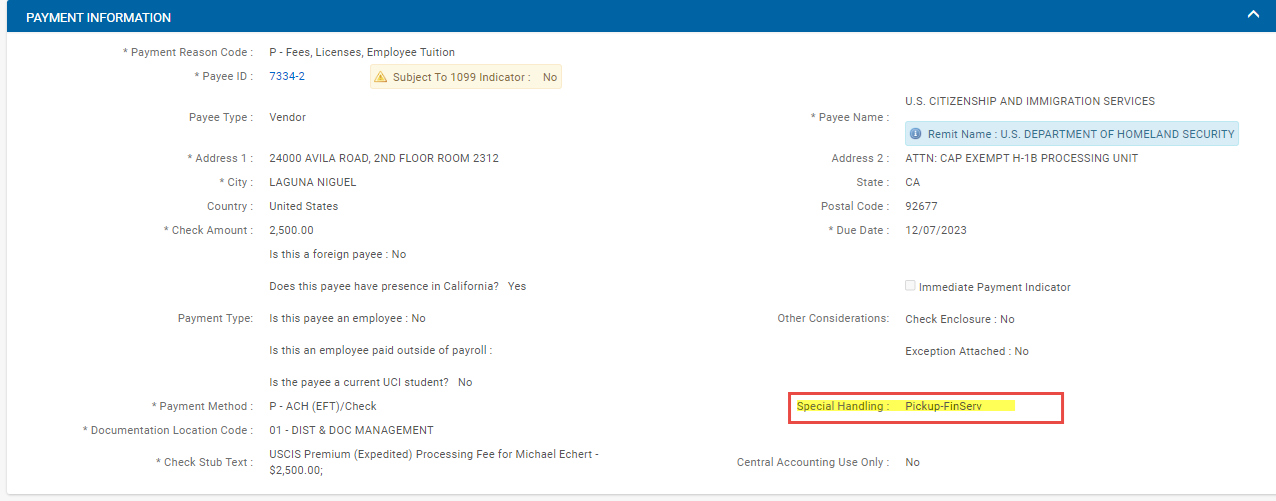Click the Central Accounting Use Only value No
The image size is (1276, 501).
912,462
